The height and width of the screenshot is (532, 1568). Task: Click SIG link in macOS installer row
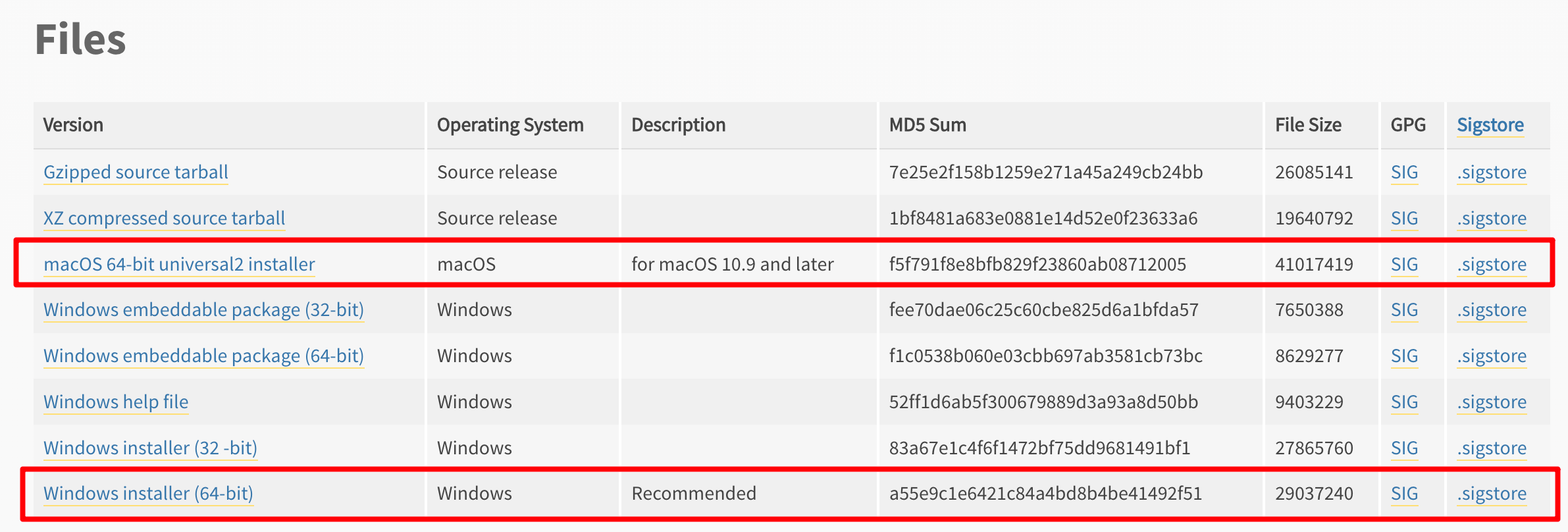click(1404, 264)
